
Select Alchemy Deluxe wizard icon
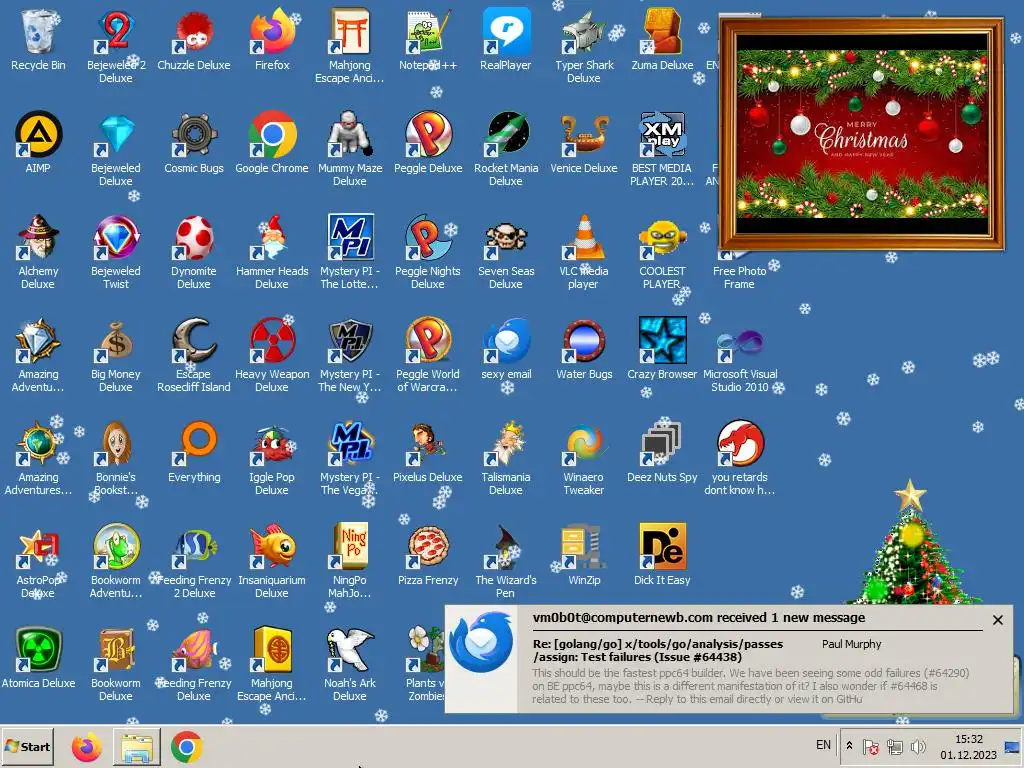pyautogui.click(x=38, y=251)
